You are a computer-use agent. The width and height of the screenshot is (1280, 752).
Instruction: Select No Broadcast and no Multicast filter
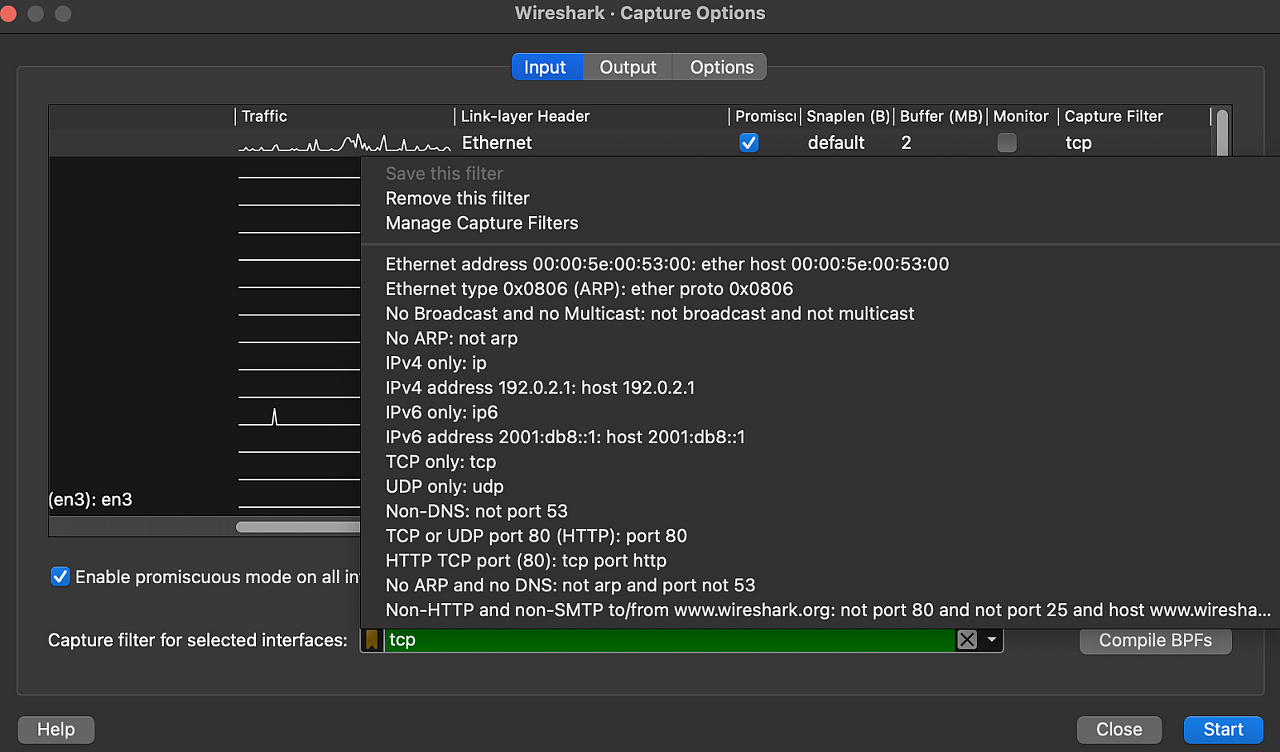point(650,314)
